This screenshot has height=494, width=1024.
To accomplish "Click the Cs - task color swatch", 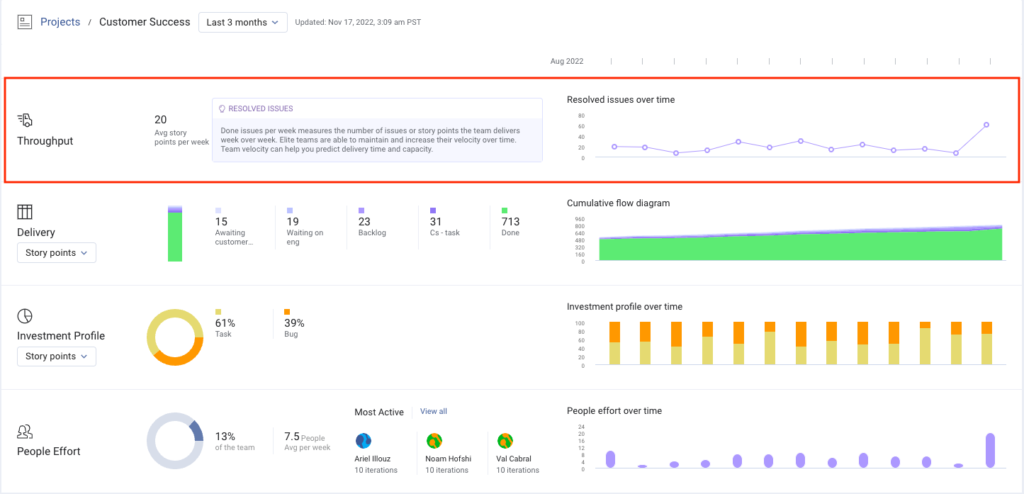I will coord(432,210).
